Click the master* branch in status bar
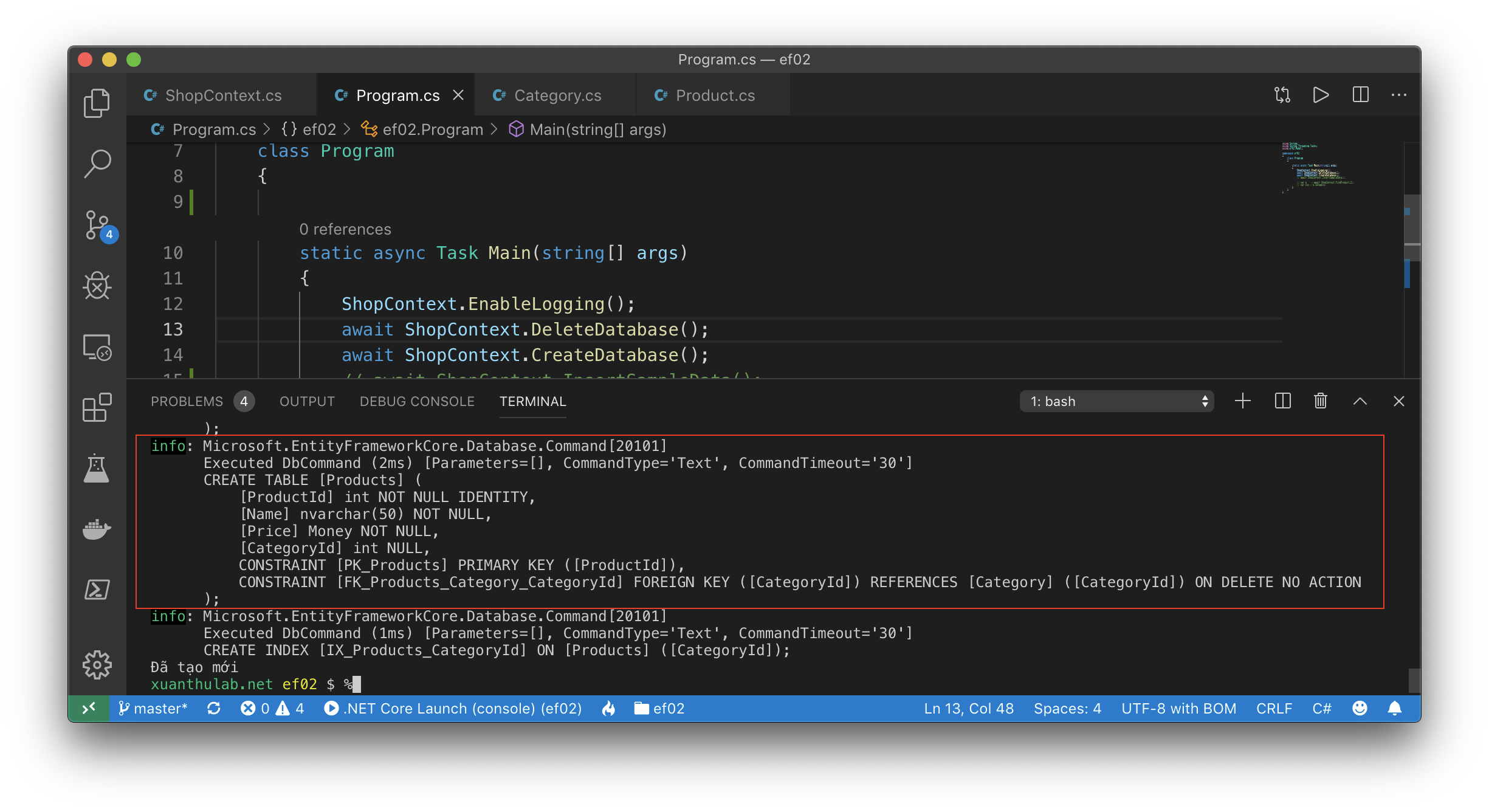 pos(153,709)
